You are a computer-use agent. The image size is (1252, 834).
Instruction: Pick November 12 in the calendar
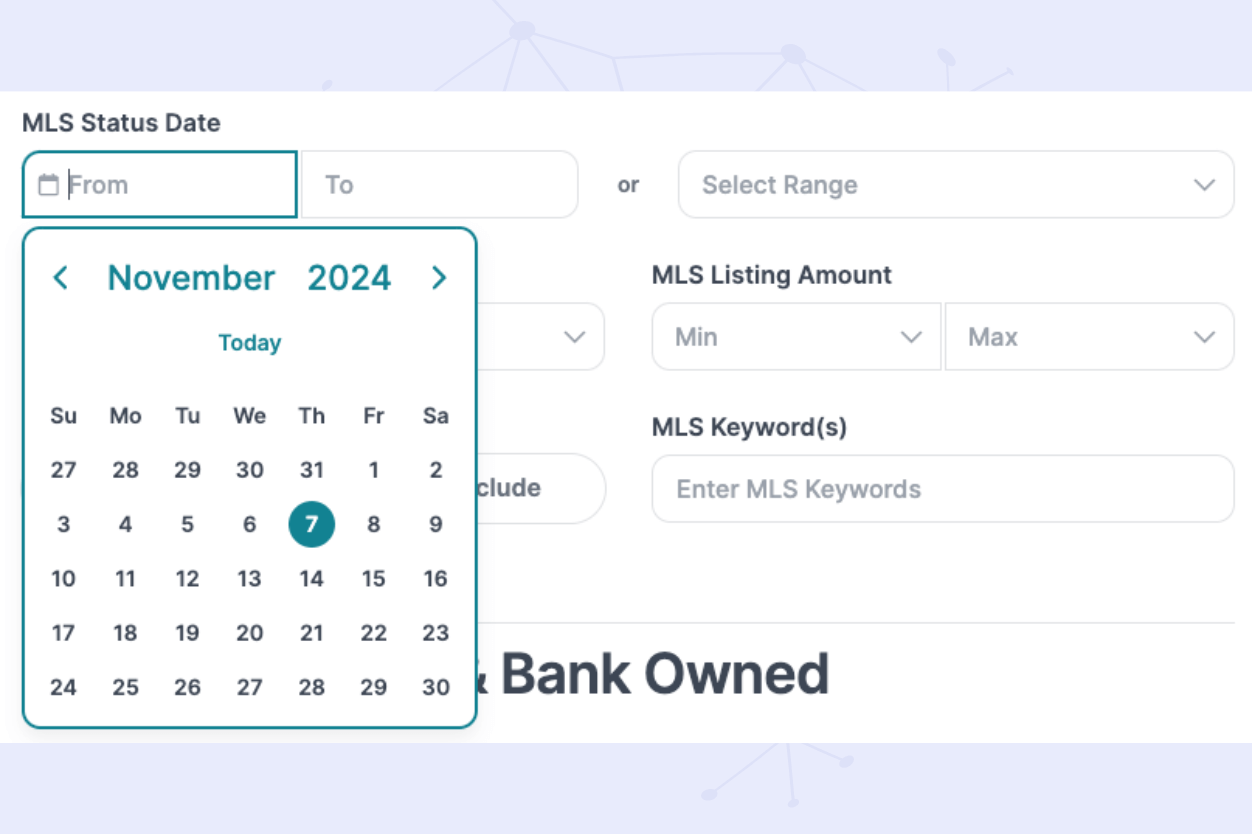(187, 579)
